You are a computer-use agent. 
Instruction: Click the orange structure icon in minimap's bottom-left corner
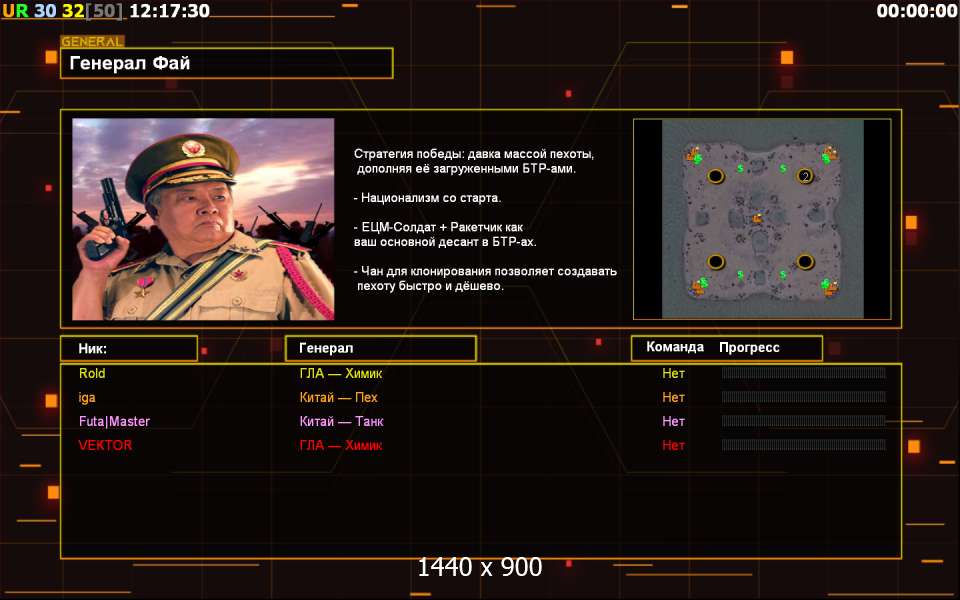[698, 286]
